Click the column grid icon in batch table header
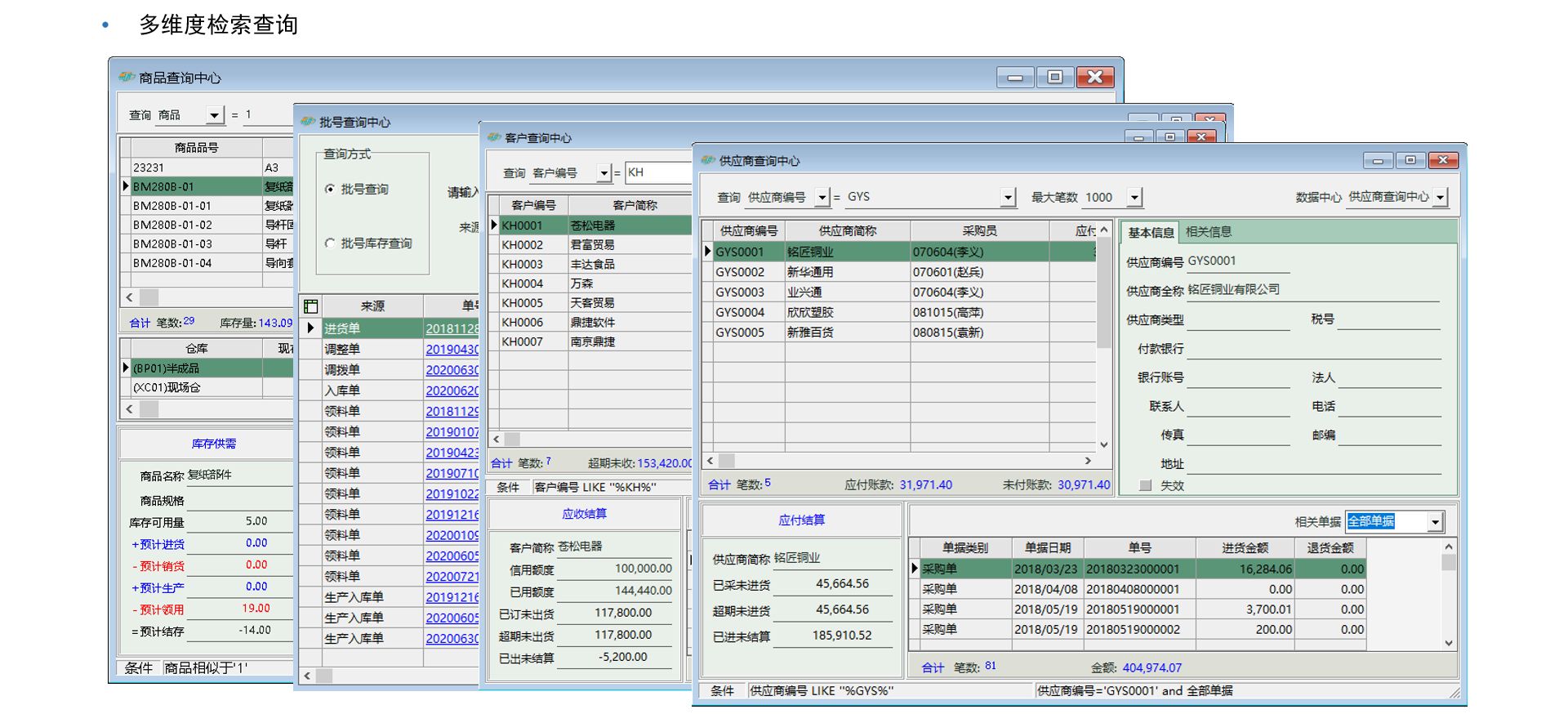 click(310, 306)
